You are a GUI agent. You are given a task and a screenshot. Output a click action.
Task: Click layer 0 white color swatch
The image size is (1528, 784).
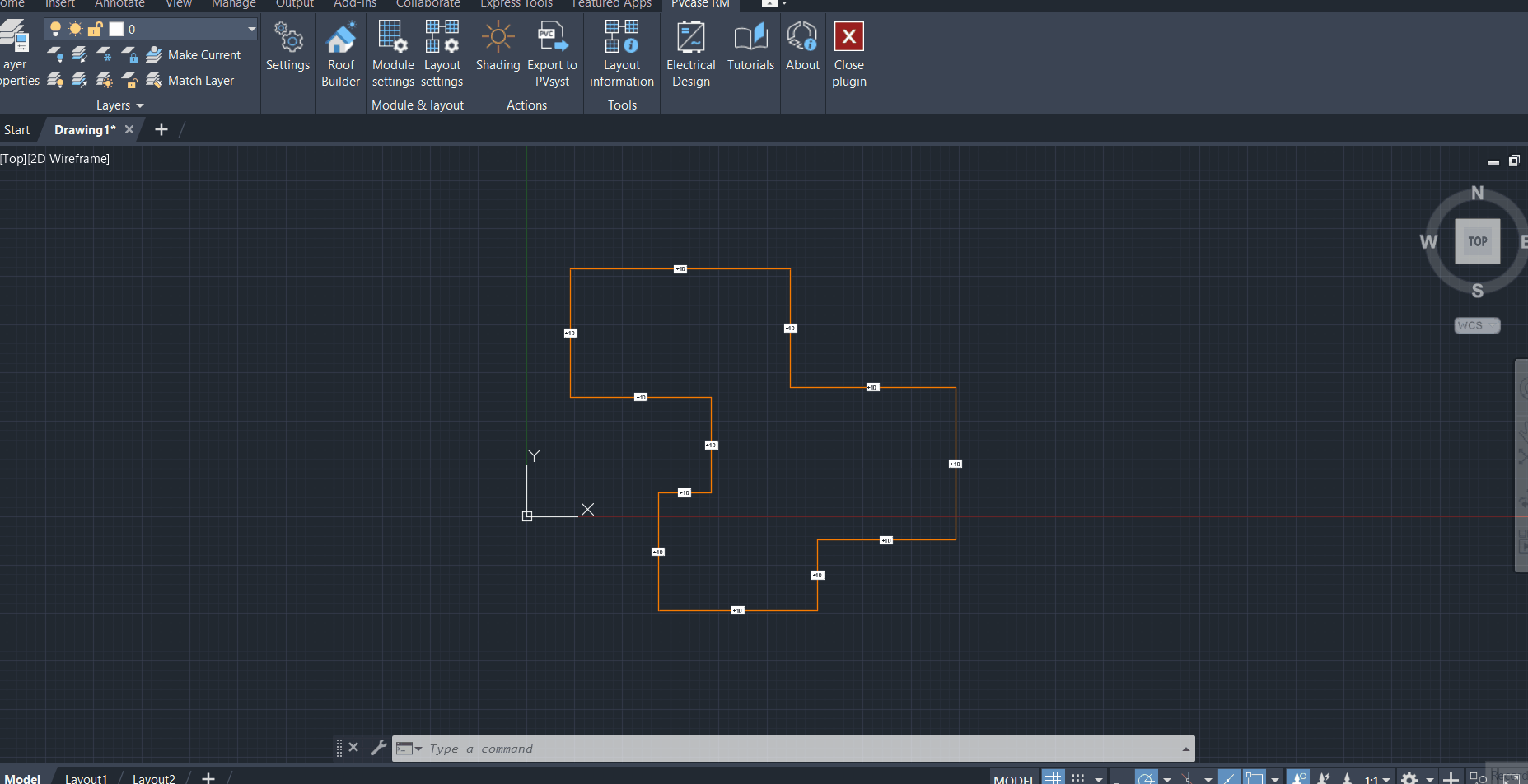(116, 29)
